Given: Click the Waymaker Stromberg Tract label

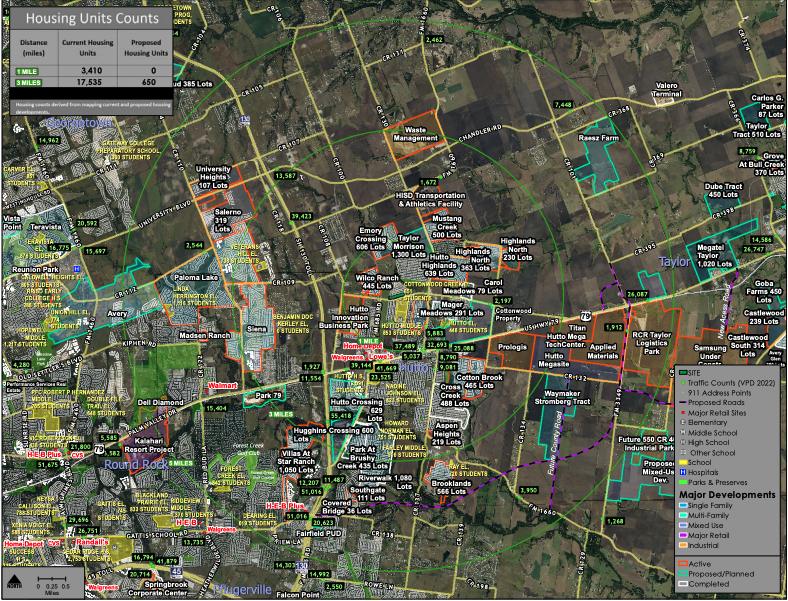Looking at the screenshot, I should point(561,397).
